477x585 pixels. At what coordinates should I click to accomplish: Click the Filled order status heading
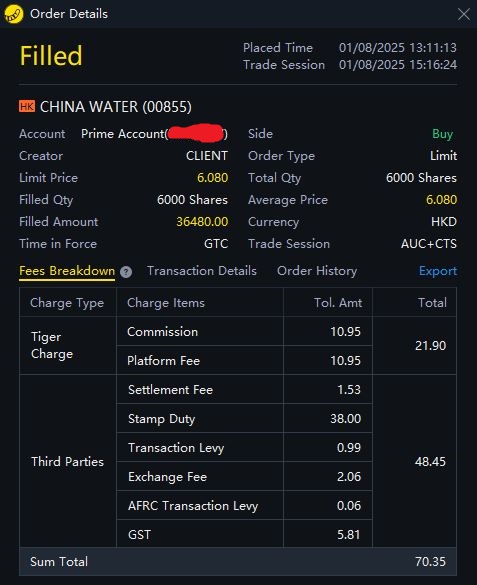[x=51, y=56]
